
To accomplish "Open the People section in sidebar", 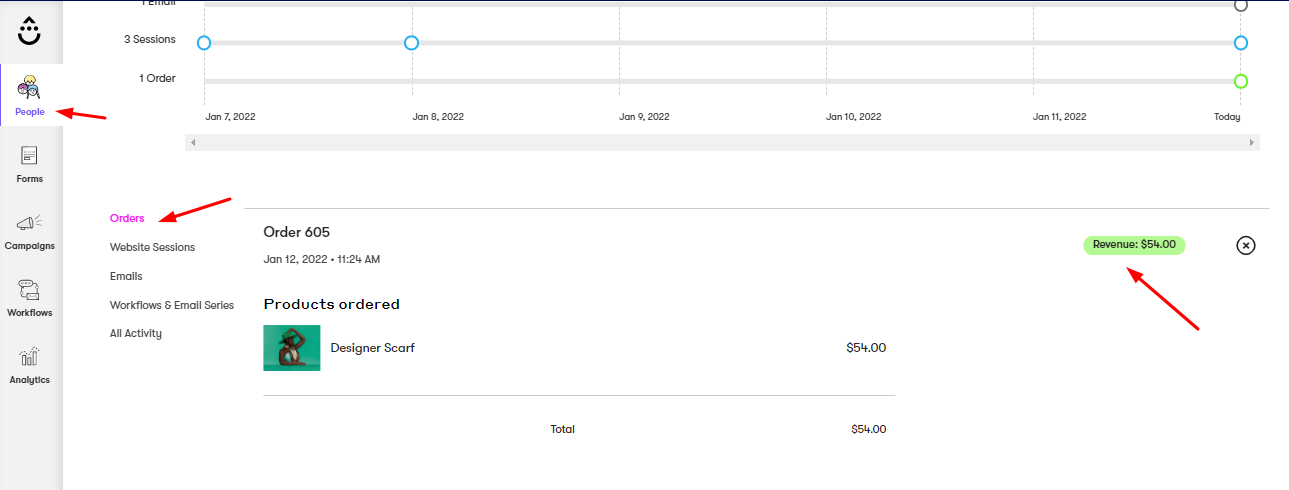I will click(x=30, y=95).
